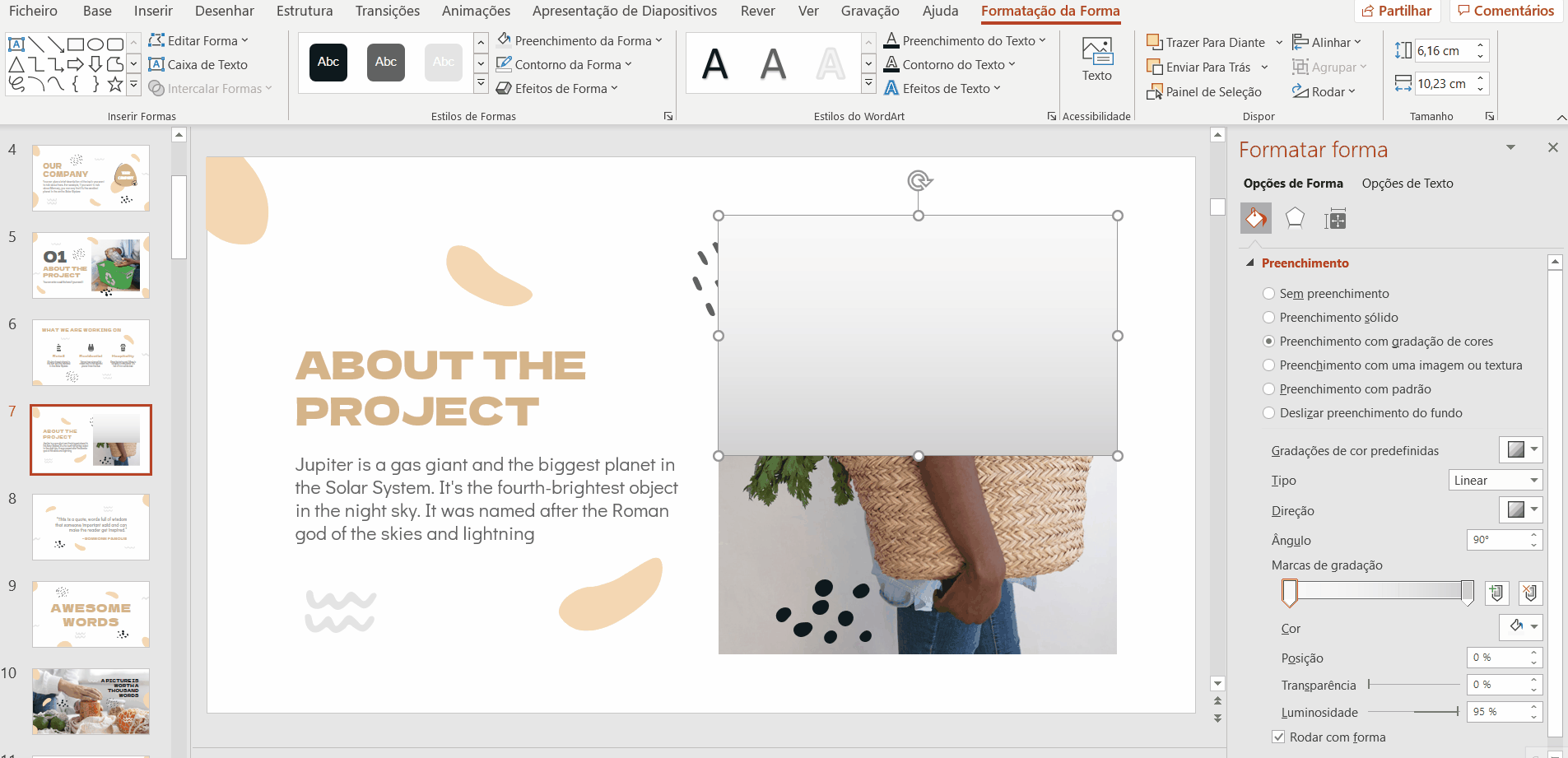
Task: Click the left gradient stop marker
Action: click(x=1289, y=593)
